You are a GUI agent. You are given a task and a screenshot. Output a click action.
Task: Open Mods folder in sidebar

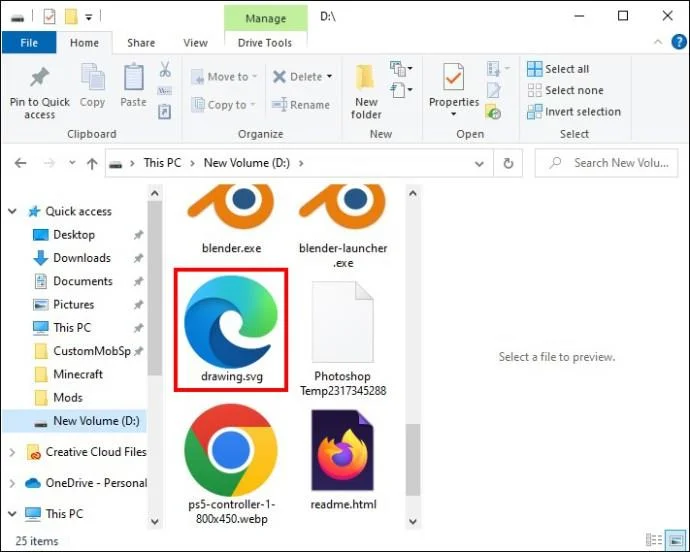(67, 397)
